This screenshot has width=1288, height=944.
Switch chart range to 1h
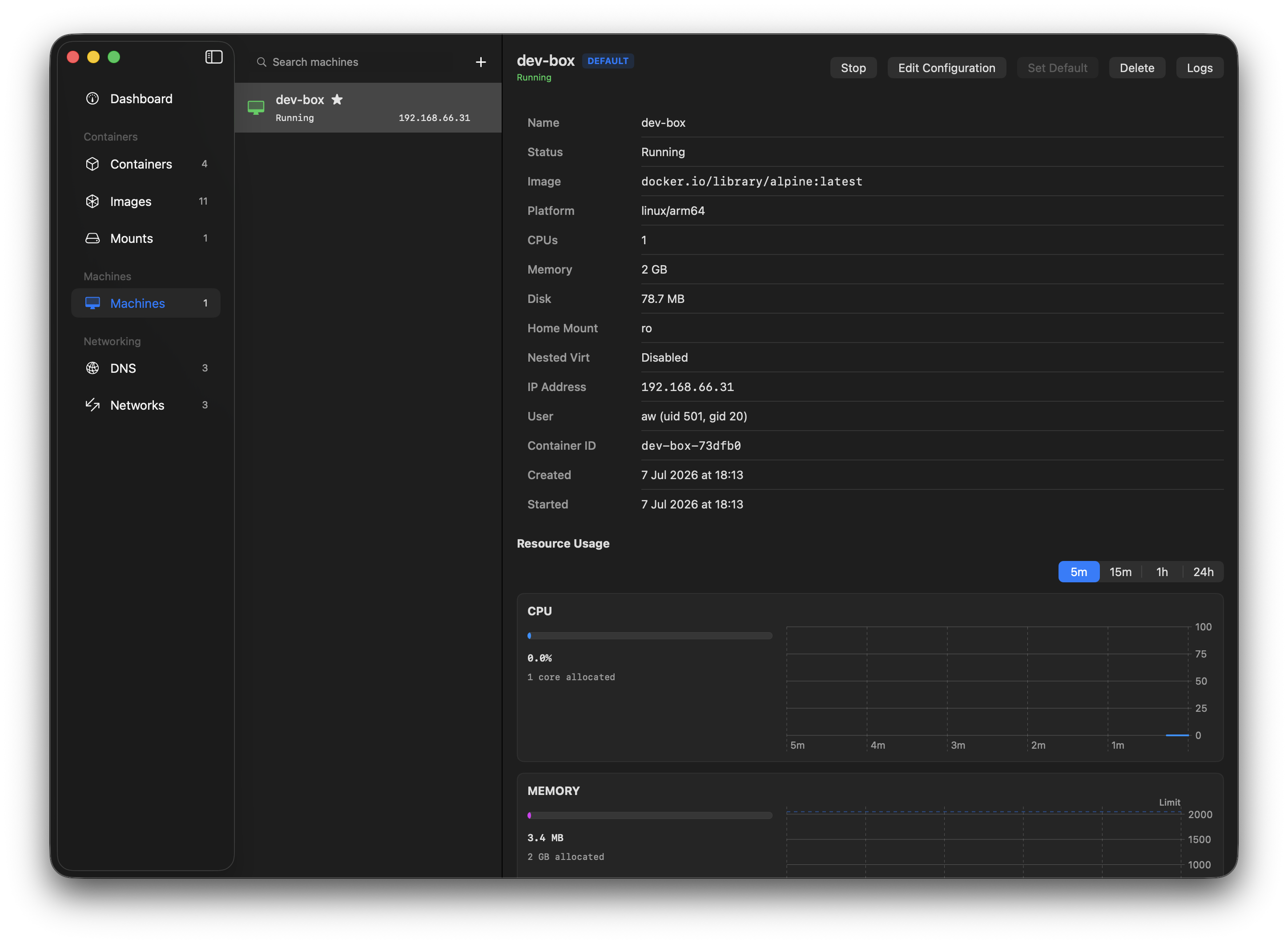tap(1162, 572)
